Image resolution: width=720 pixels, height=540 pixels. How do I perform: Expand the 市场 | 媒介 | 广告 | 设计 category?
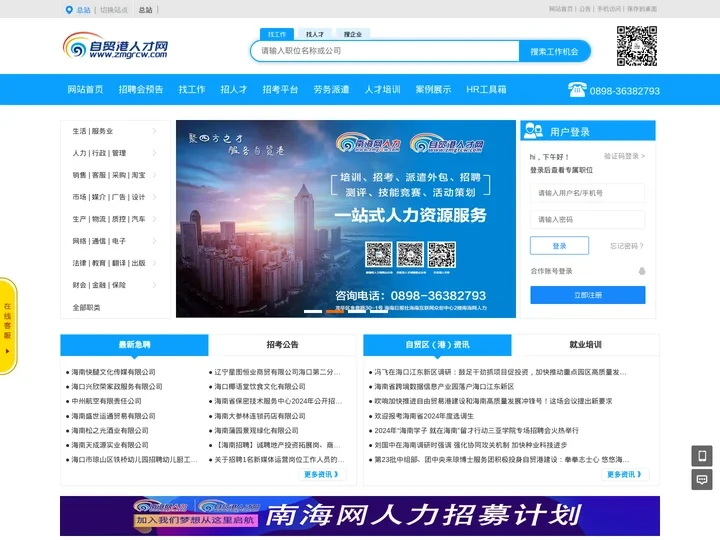click(115, 197)
